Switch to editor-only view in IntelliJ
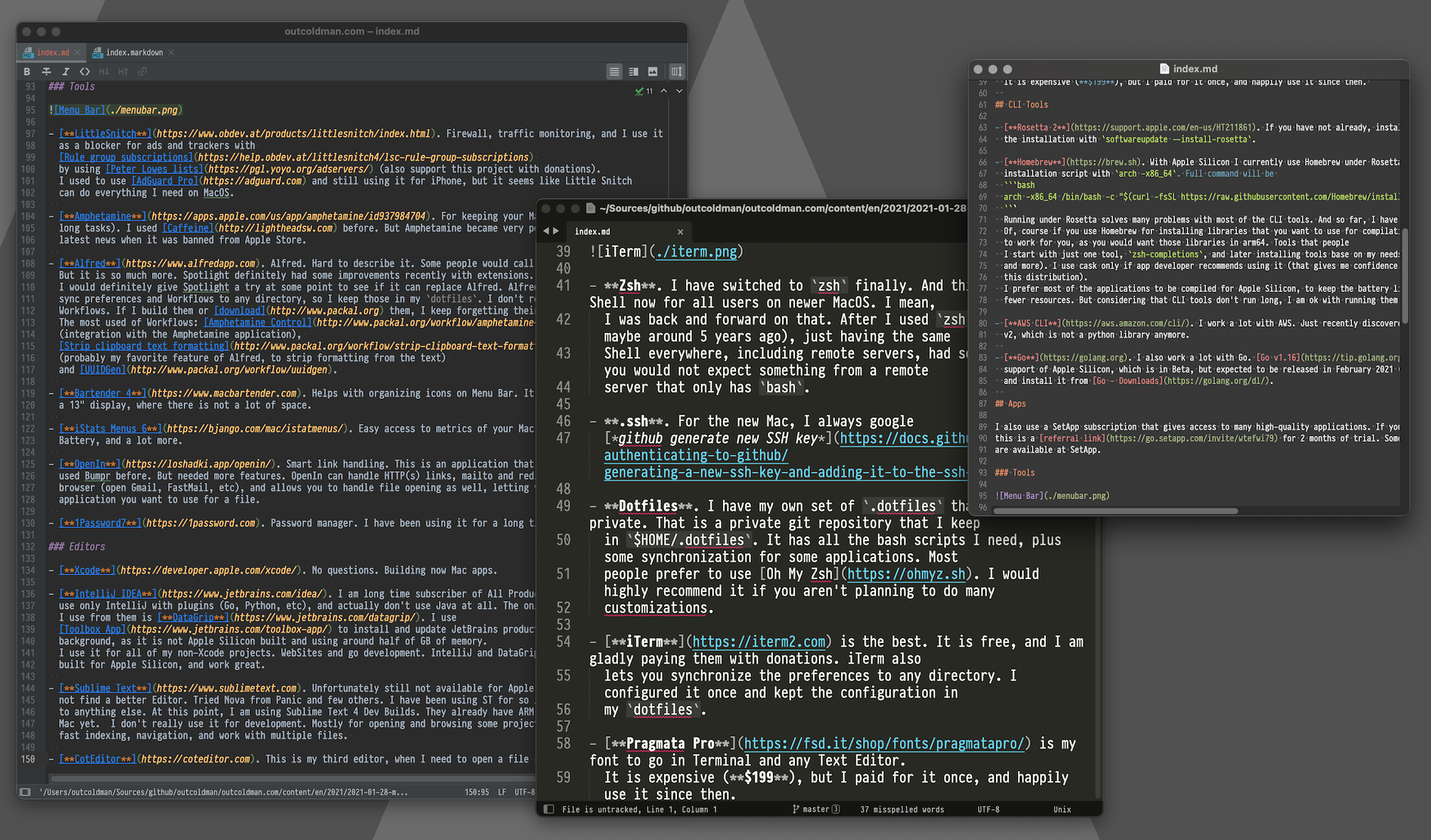This screenshot has height=840, width=1431. click(614, 72)
